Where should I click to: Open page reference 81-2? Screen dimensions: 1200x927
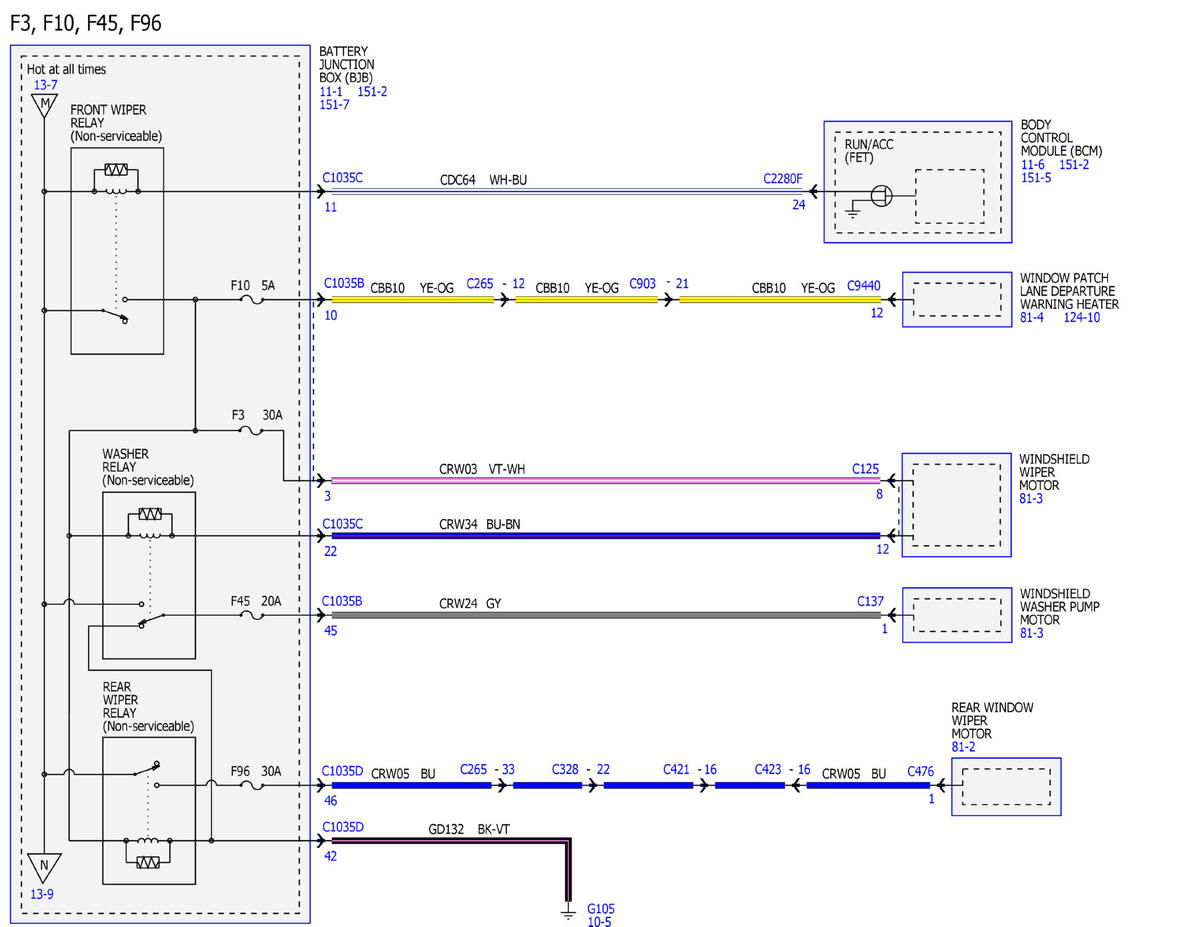[965, 746]
